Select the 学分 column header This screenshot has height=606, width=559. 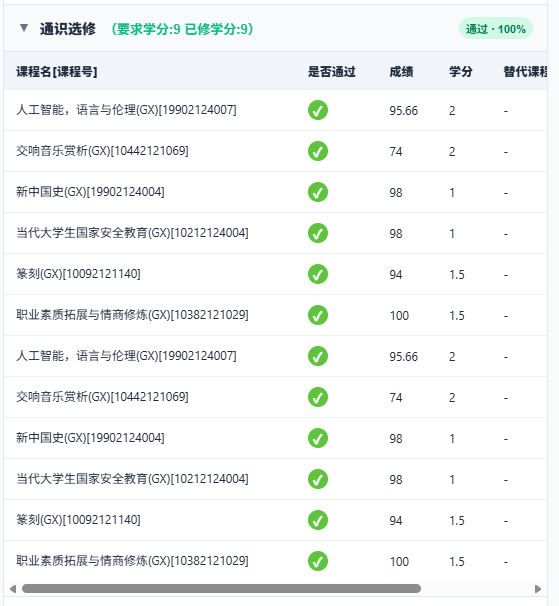(460, 71)
